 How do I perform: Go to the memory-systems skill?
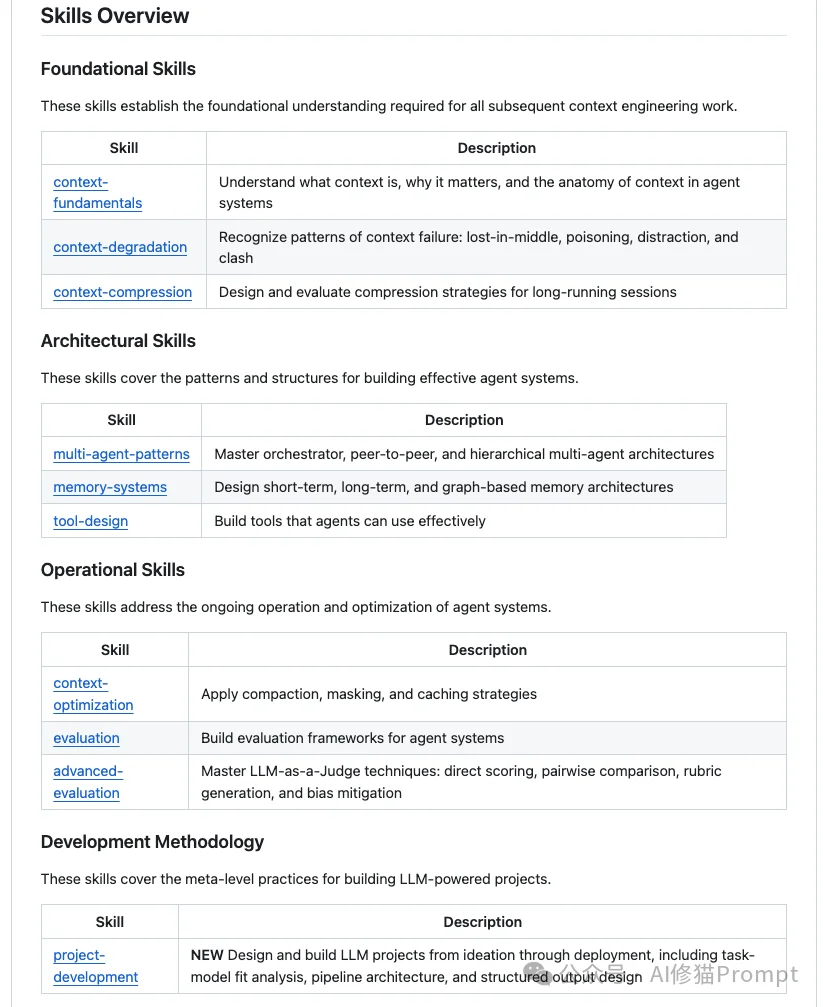110,487
